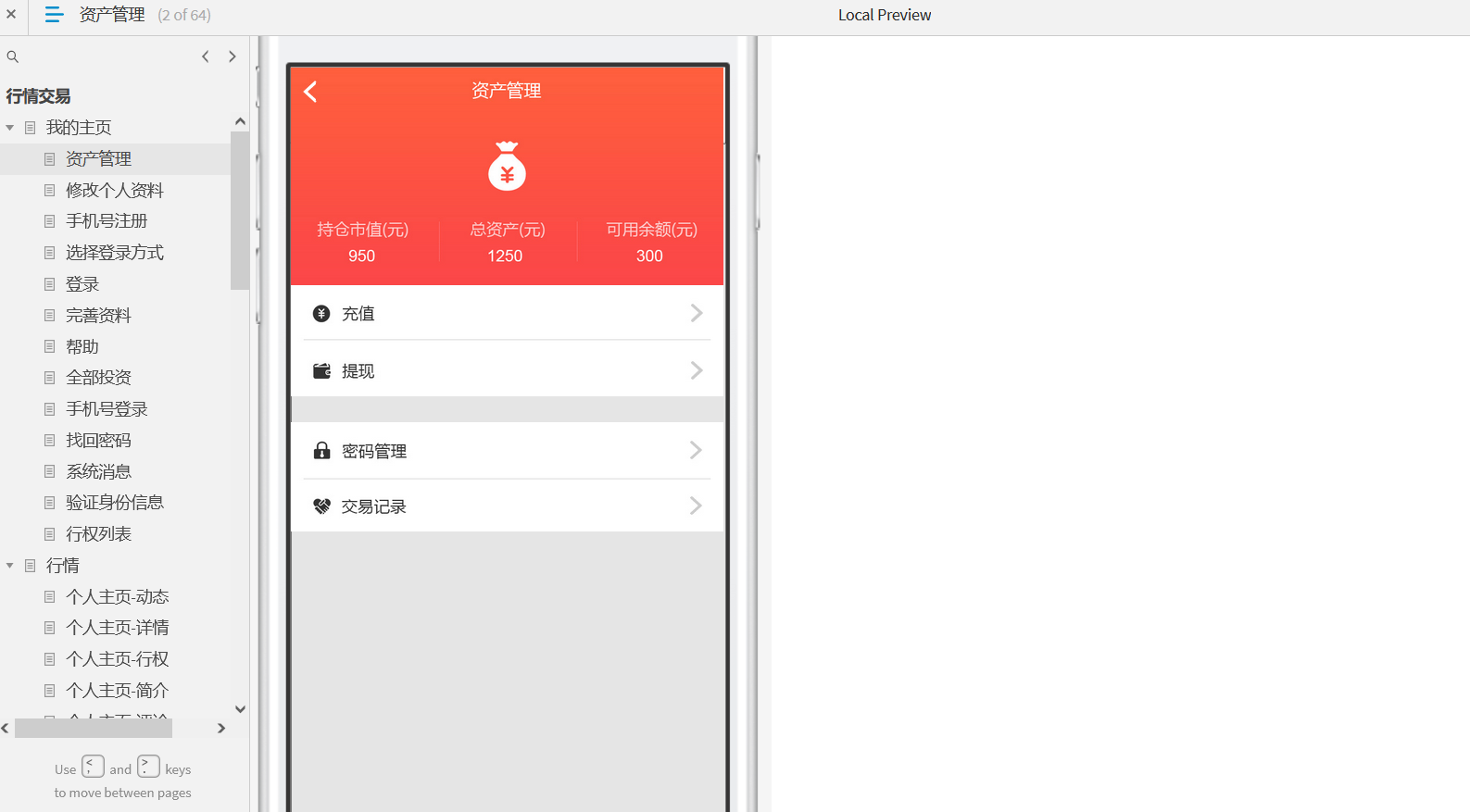Image resolution: width=1470 pixels, height=812 pixels.
Task: Click the value 300
Action: point(649,256)
